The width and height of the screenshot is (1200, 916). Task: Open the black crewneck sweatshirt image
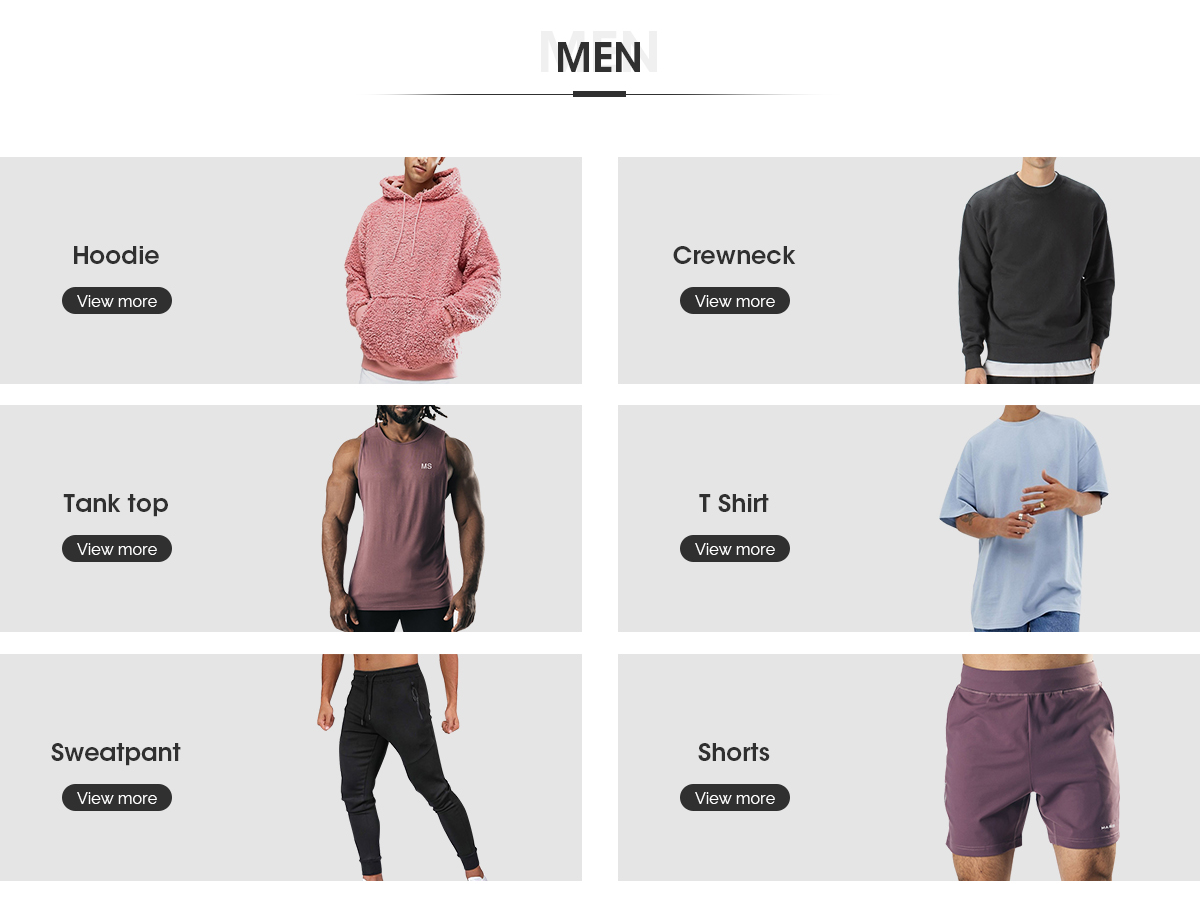1036,270
